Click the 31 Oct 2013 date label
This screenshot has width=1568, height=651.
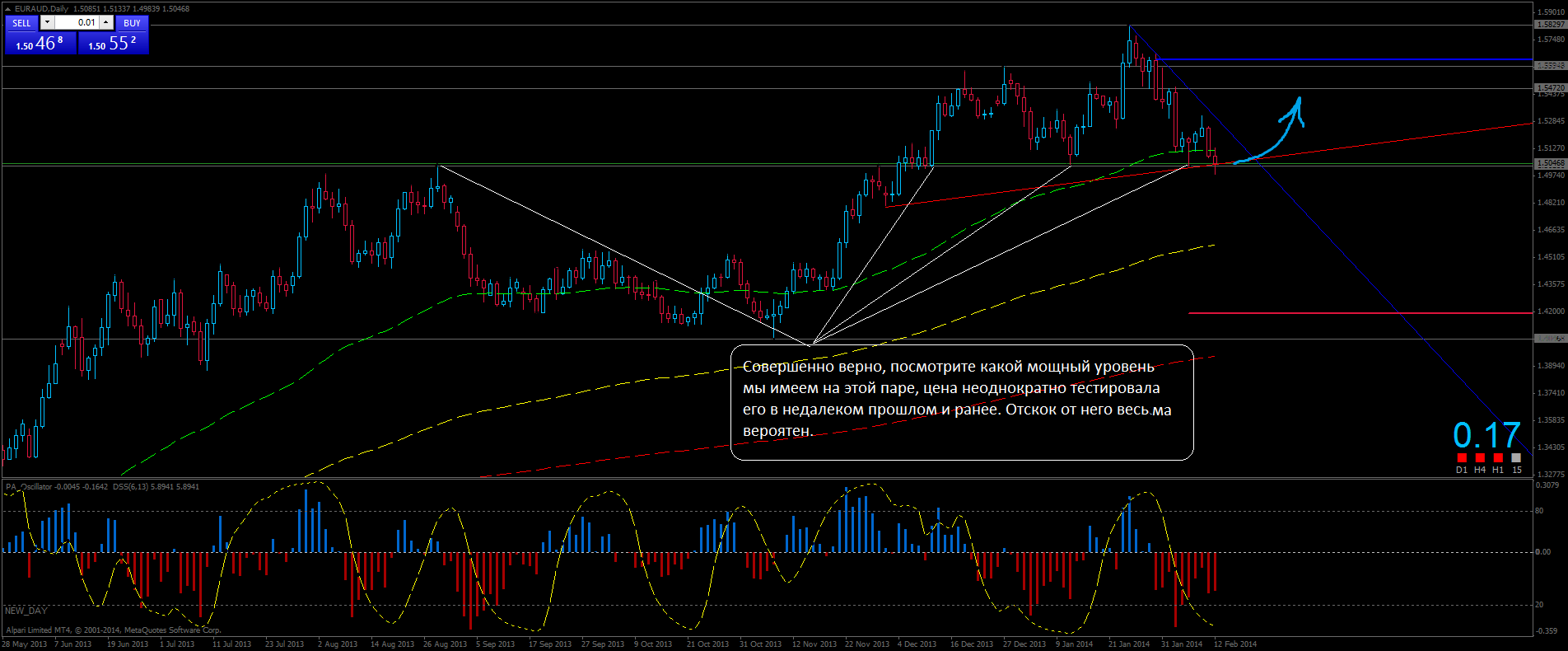click(x=760, y=644)
